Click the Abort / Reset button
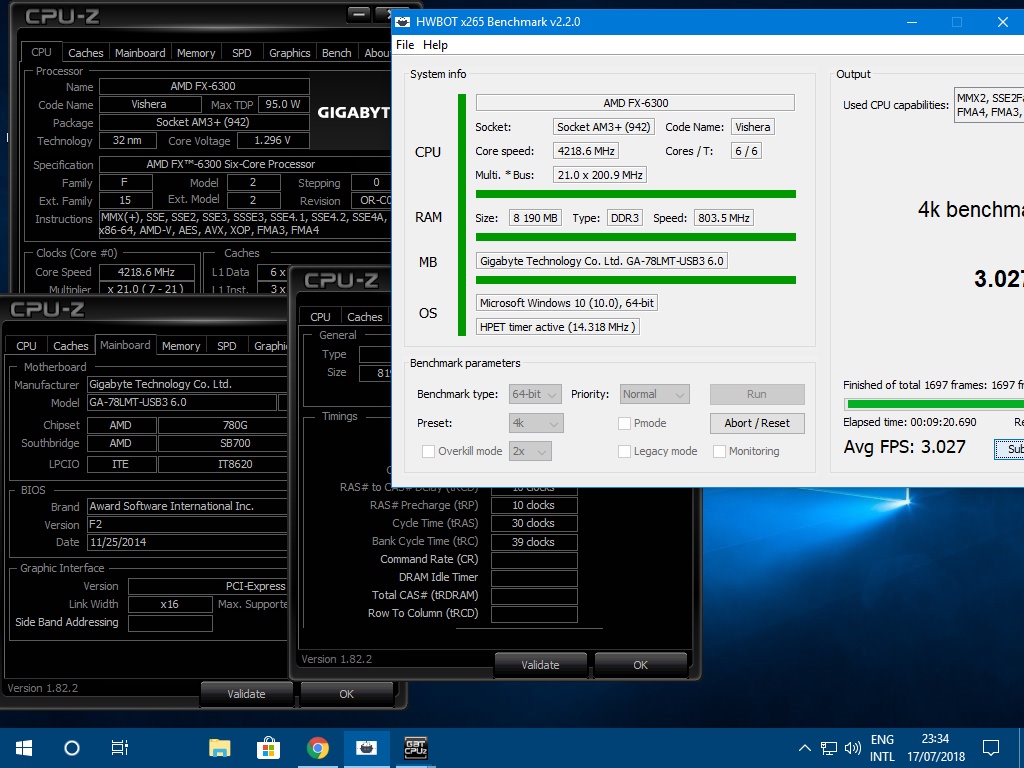Viewport: 1024px width, 768px height. [x=757, y=423]
